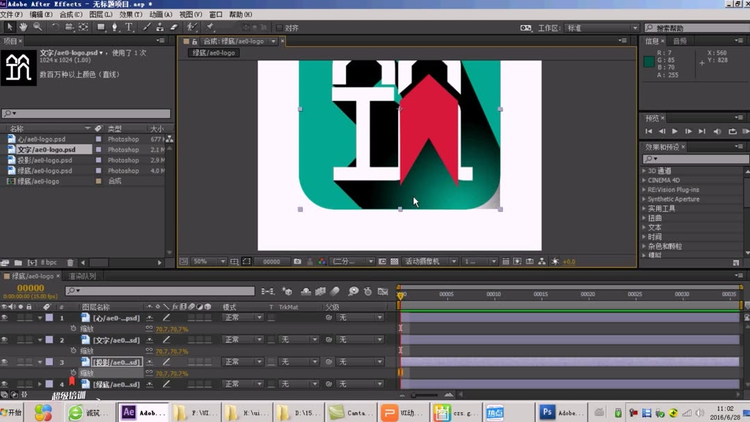The height and width of the screenshot is (422, 750).
Task: Jump to first frame in preview panel
Action: (x=649, y=131)
